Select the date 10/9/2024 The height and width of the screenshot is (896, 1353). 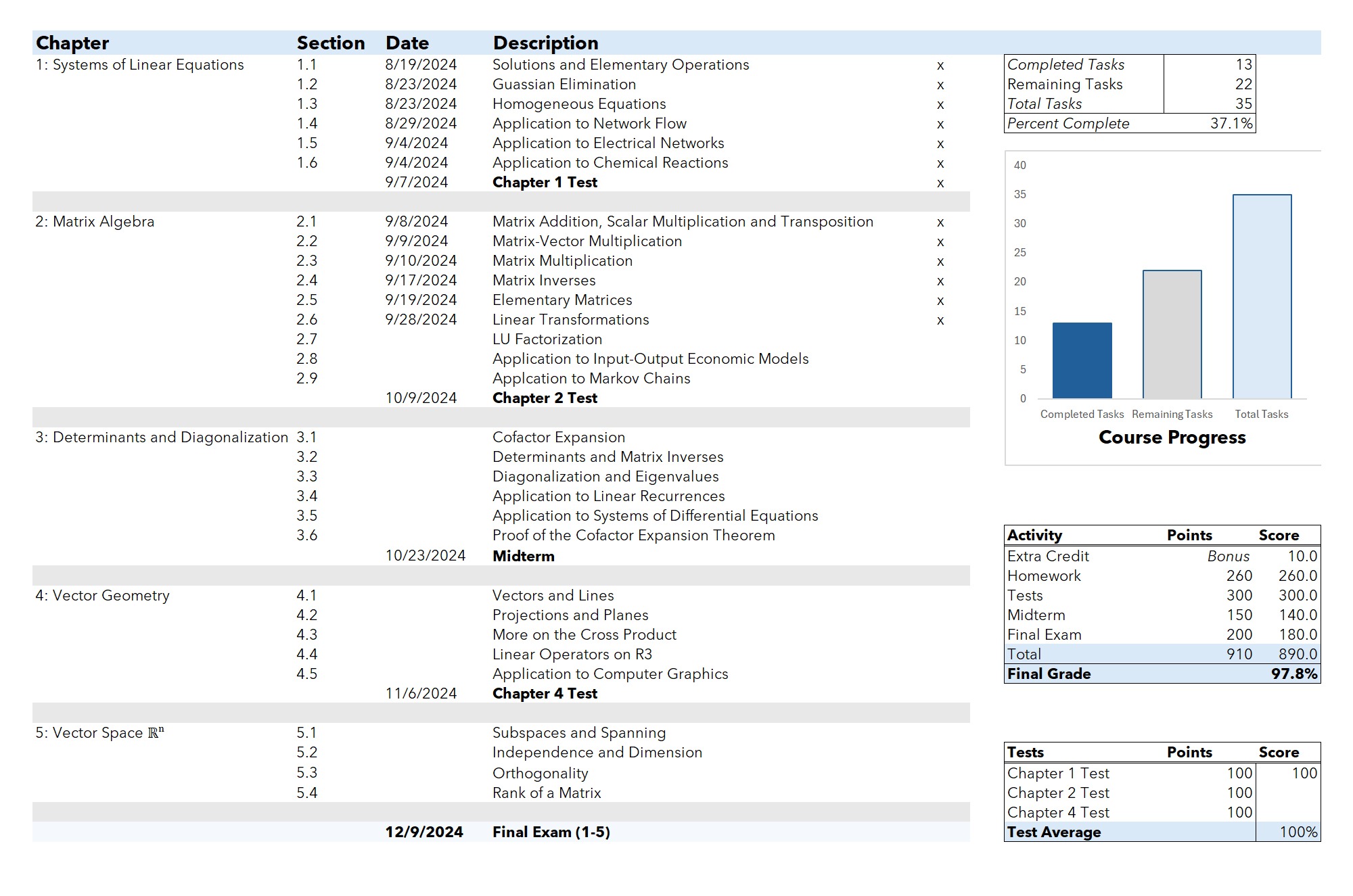[x=421, y=398]
